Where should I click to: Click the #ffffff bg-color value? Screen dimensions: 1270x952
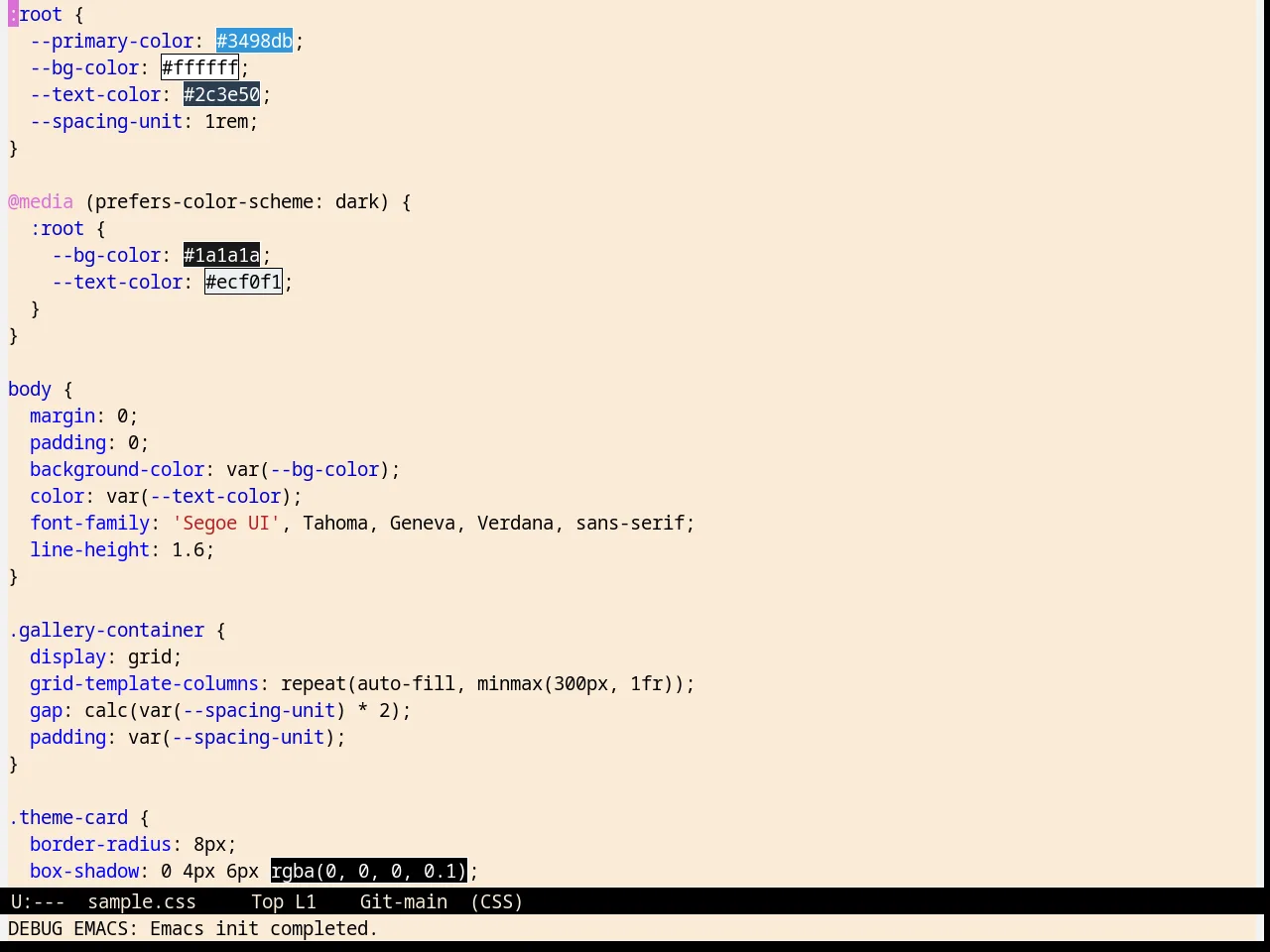[199, 67]
